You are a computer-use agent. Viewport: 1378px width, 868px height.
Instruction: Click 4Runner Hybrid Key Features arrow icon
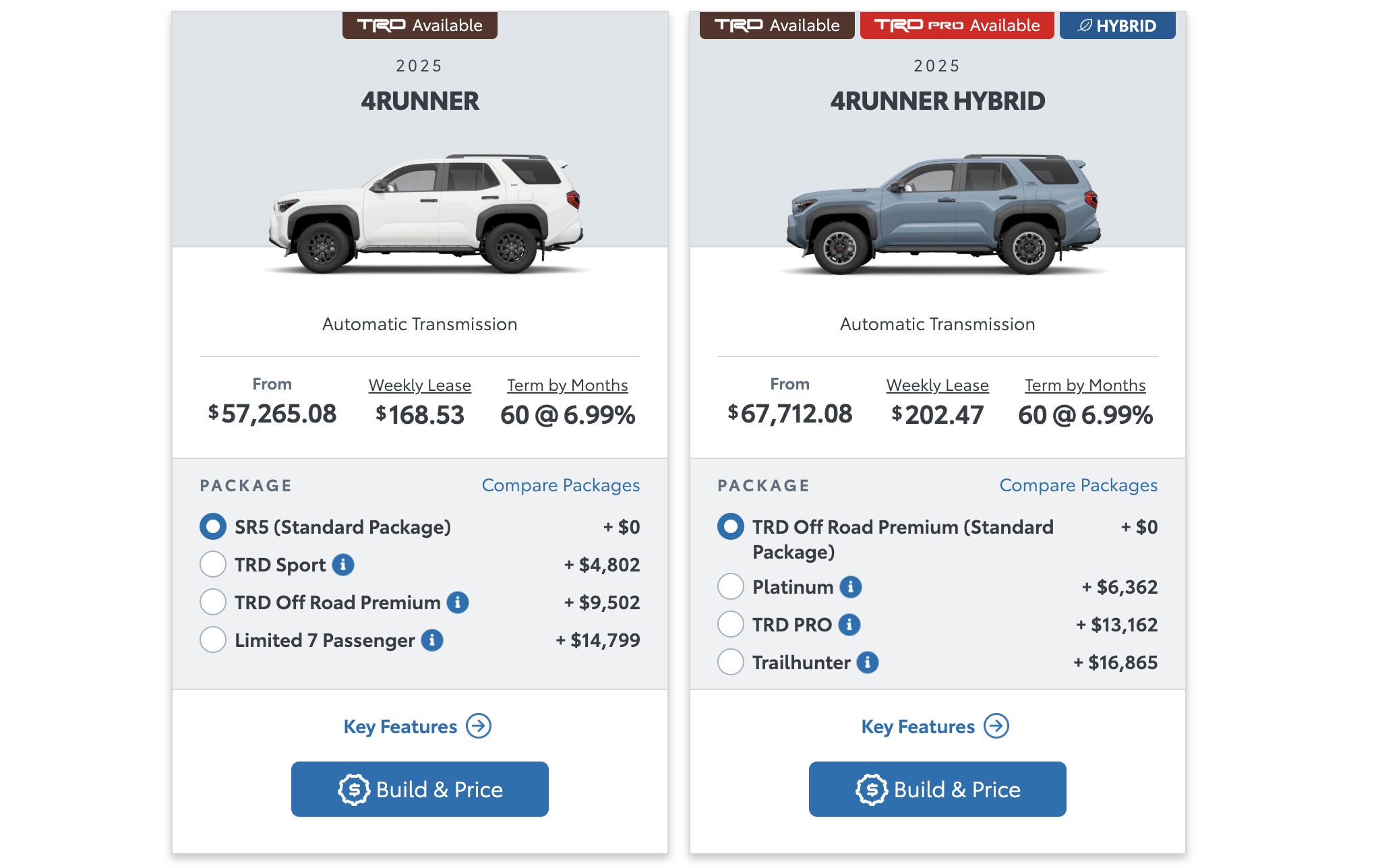996,726
